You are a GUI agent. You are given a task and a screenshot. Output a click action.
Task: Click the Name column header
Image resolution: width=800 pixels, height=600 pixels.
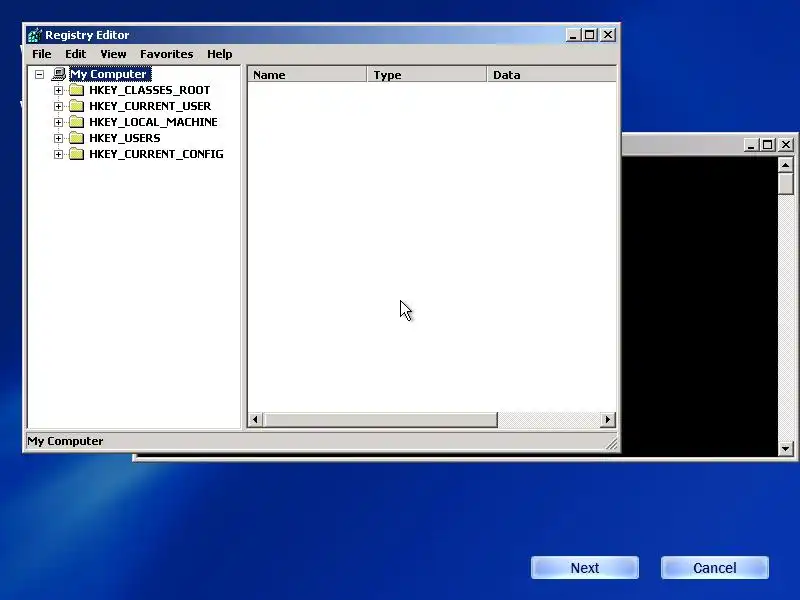(x=307, y=74)
